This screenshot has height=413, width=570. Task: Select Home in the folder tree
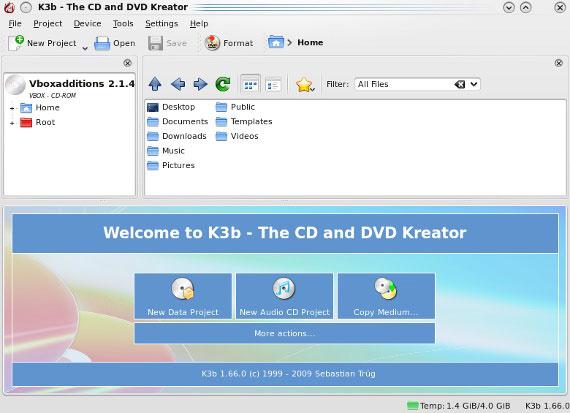click(40, 108)
